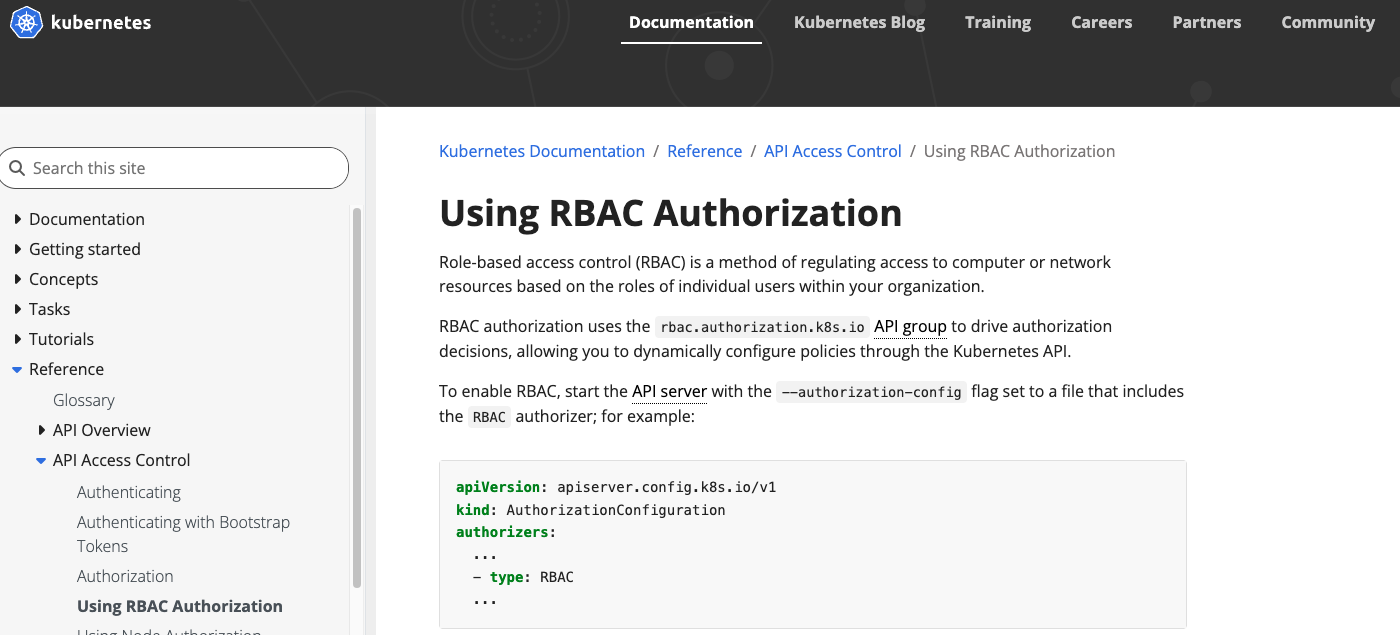Click the kubernetes wordmark text in header

(x=101, y=22)
